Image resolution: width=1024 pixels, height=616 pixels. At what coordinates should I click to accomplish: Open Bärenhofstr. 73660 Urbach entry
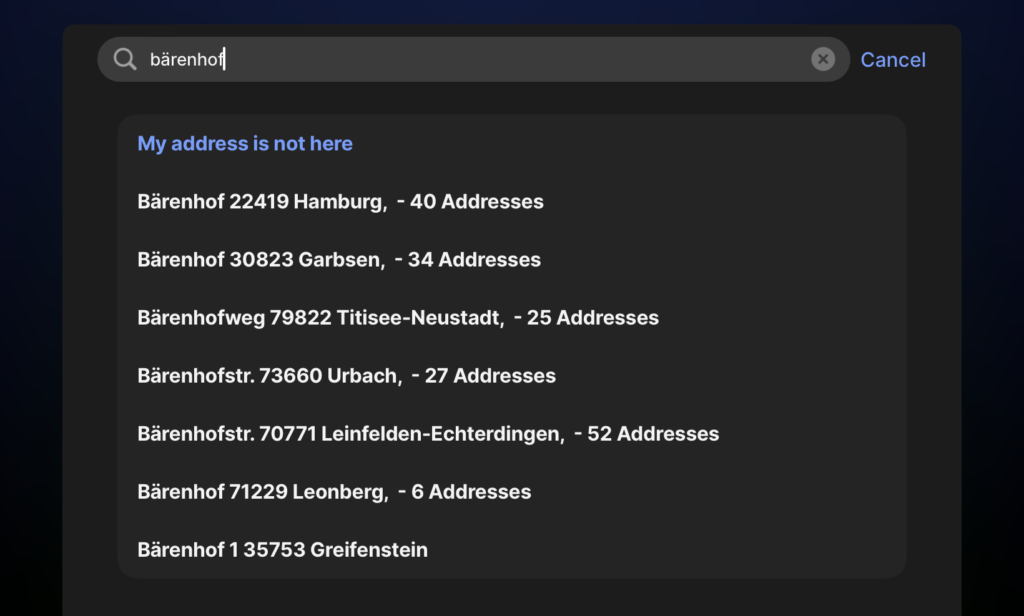click(269, 376)
